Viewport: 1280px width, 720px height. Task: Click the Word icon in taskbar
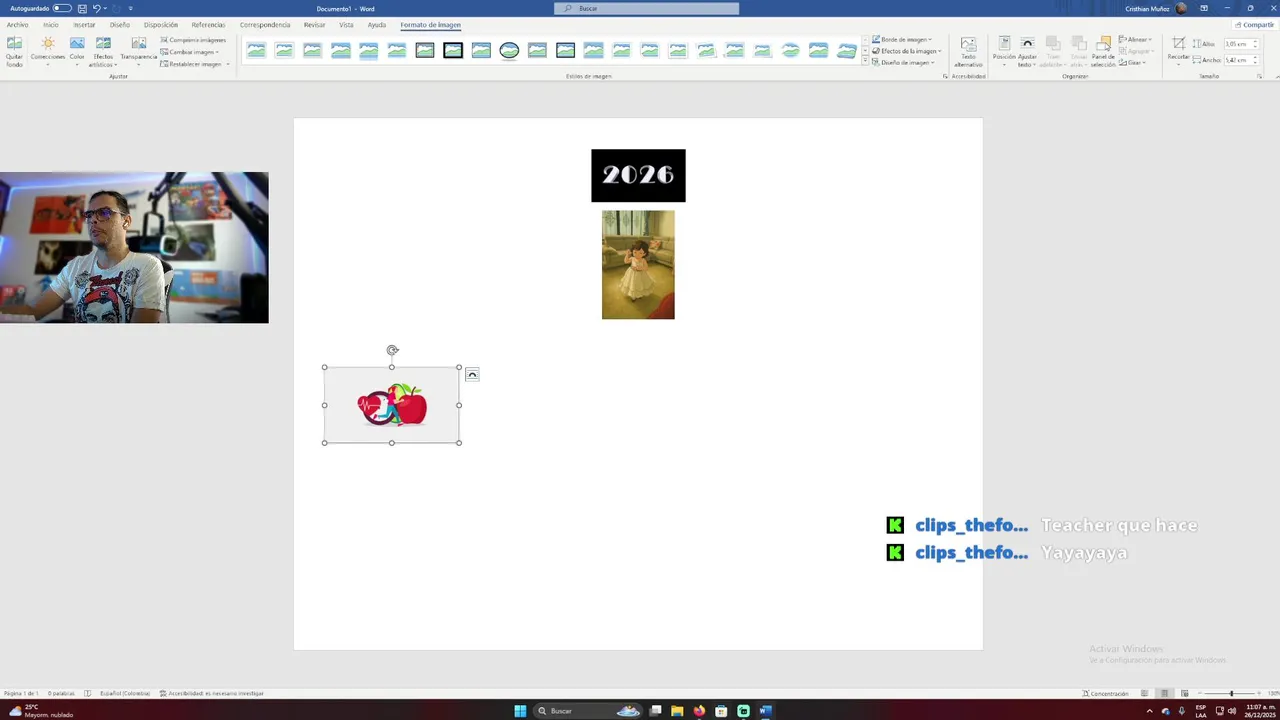pyautogui.click(x=765, y=711)
